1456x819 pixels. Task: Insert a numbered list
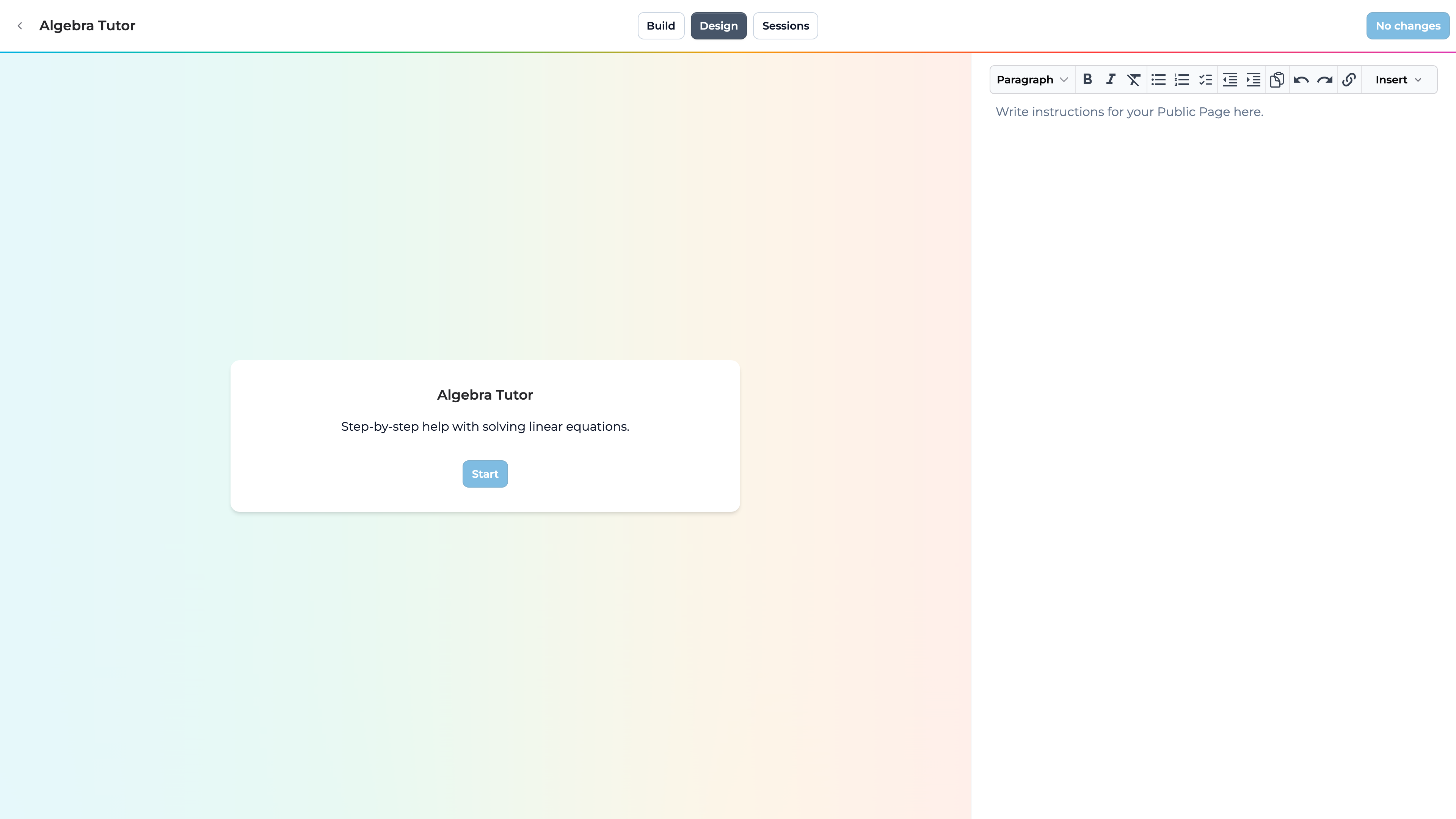1182,80
